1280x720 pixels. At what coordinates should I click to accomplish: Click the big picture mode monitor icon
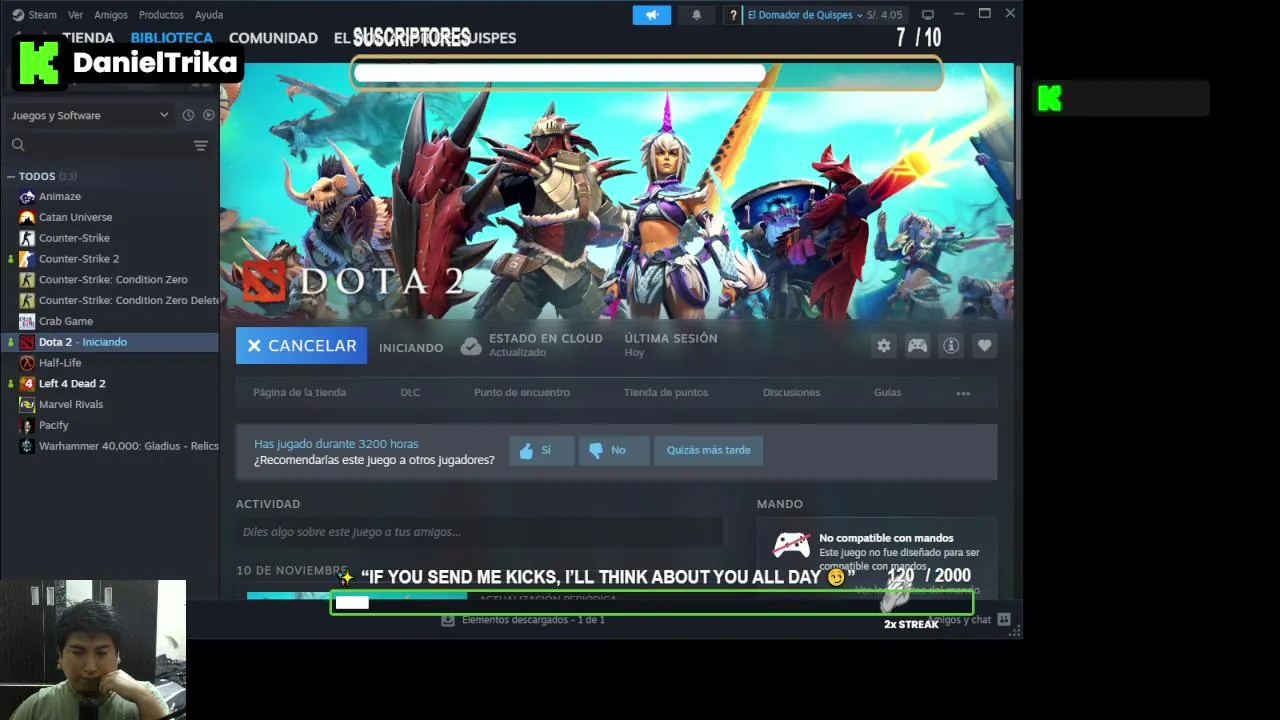928,15
